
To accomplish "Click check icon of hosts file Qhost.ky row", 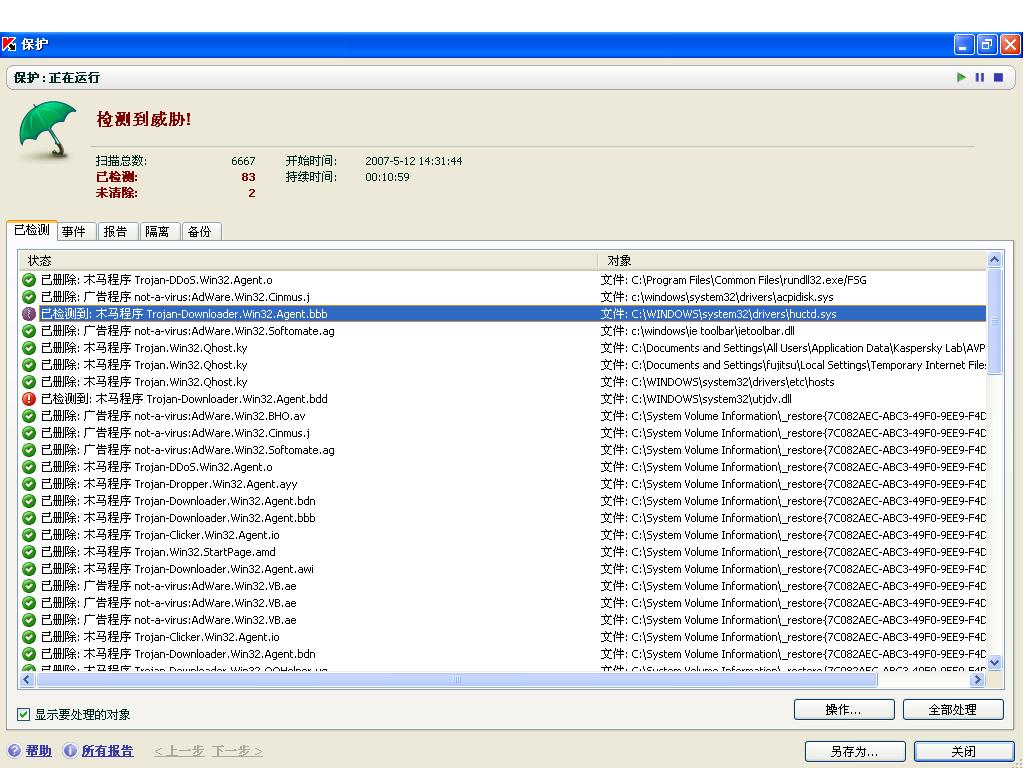I will pyautogui.click(x=29, y=382).
